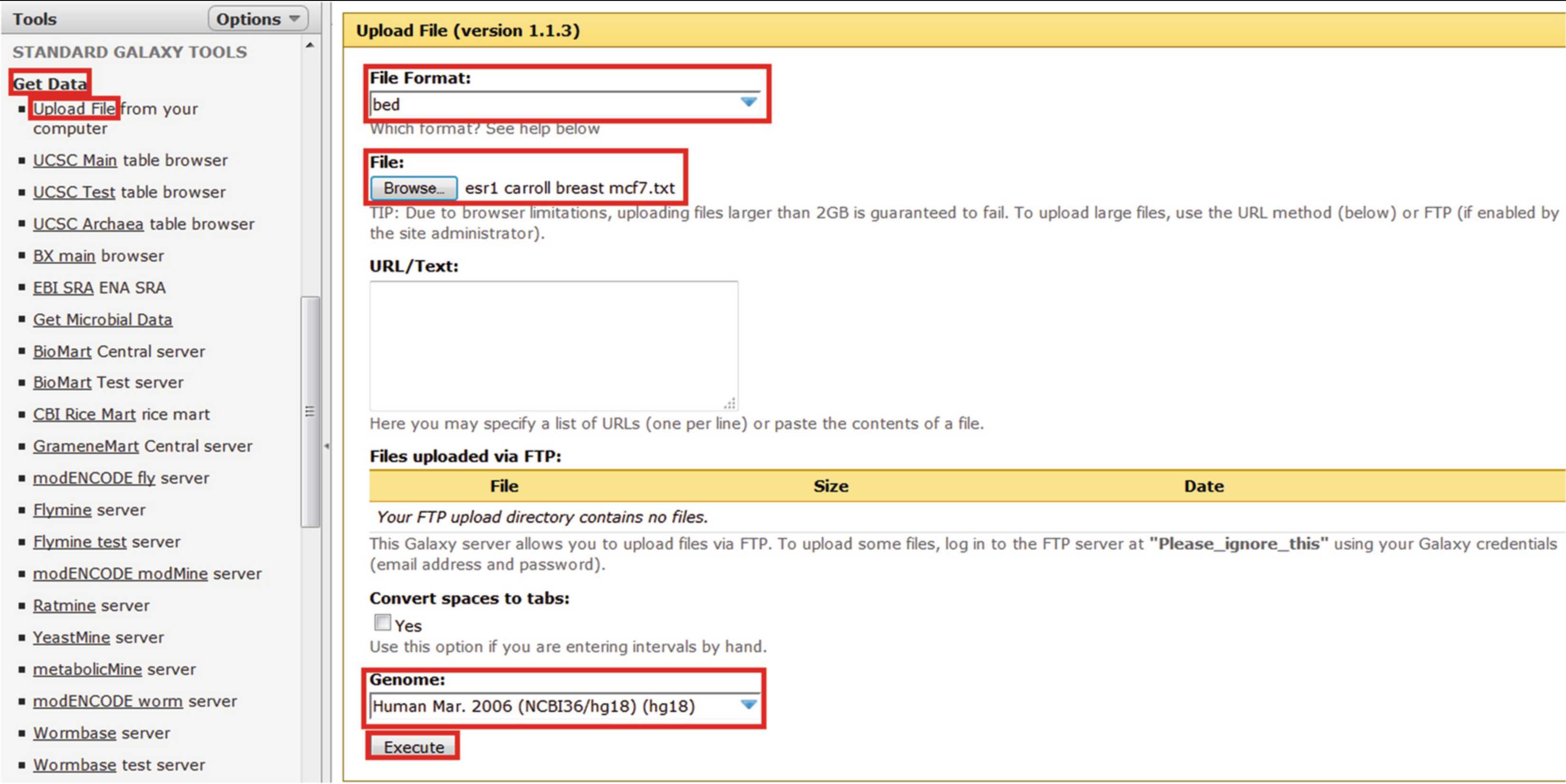1566x784 pixels.
Task: Open BX main browser link
Action: click(64, 256)
